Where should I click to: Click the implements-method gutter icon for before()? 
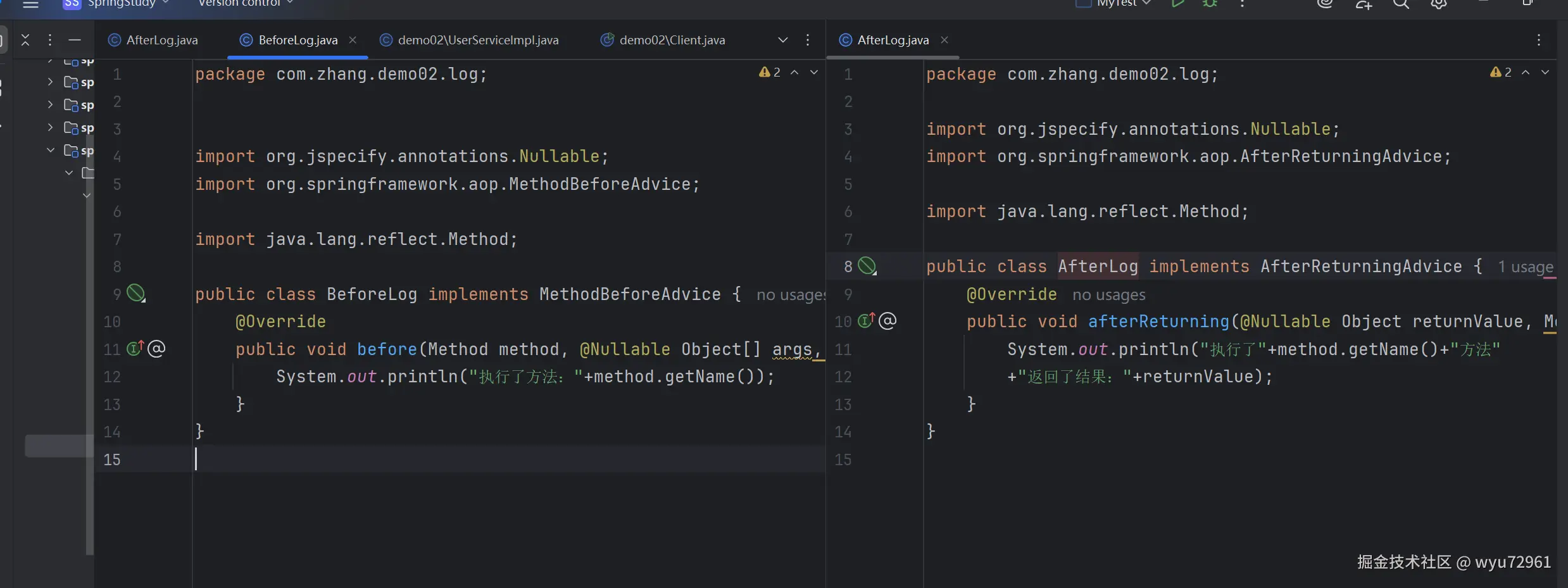(x=135, y=348)
